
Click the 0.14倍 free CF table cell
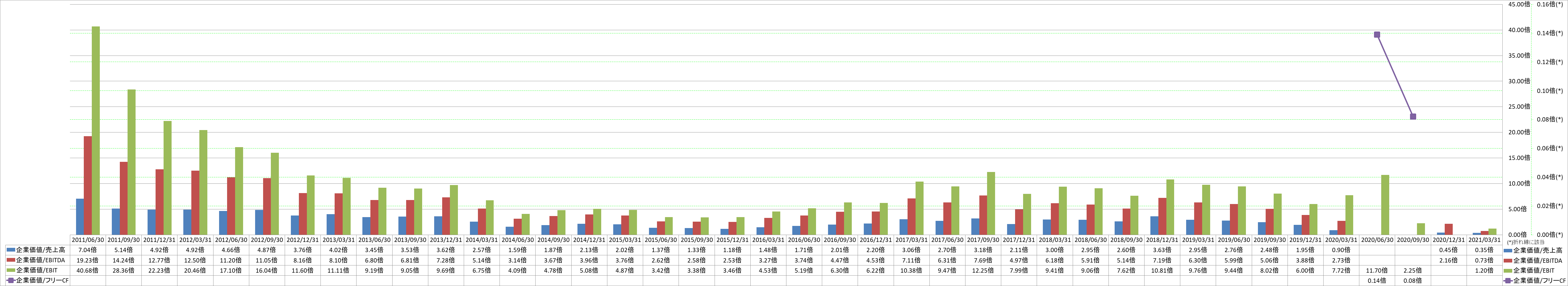[1377, 280]
